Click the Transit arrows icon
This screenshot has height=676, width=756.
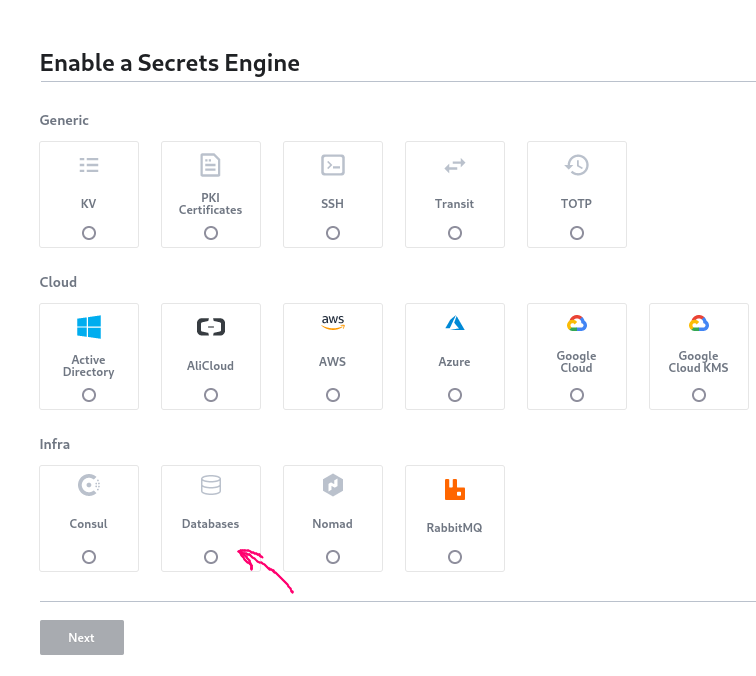click(x=455, y=165)
